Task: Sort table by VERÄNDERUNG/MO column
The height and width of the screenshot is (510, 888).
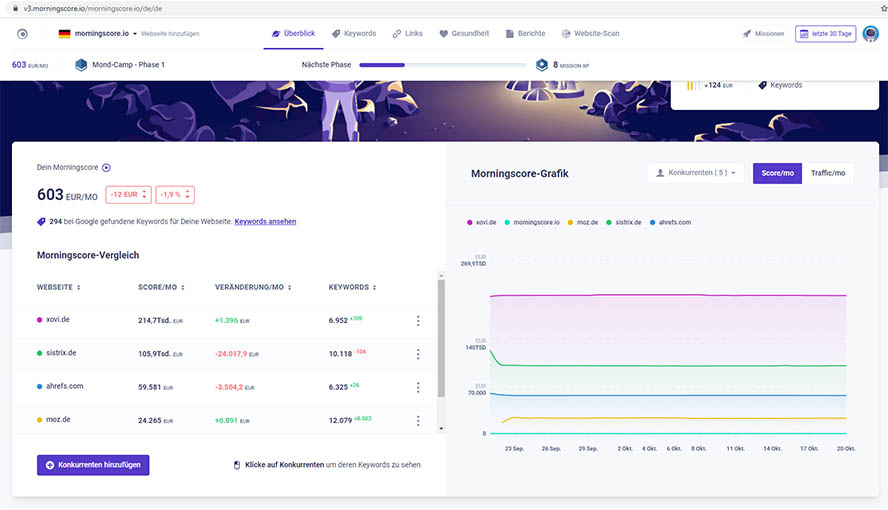Action: tap(253, 288)
